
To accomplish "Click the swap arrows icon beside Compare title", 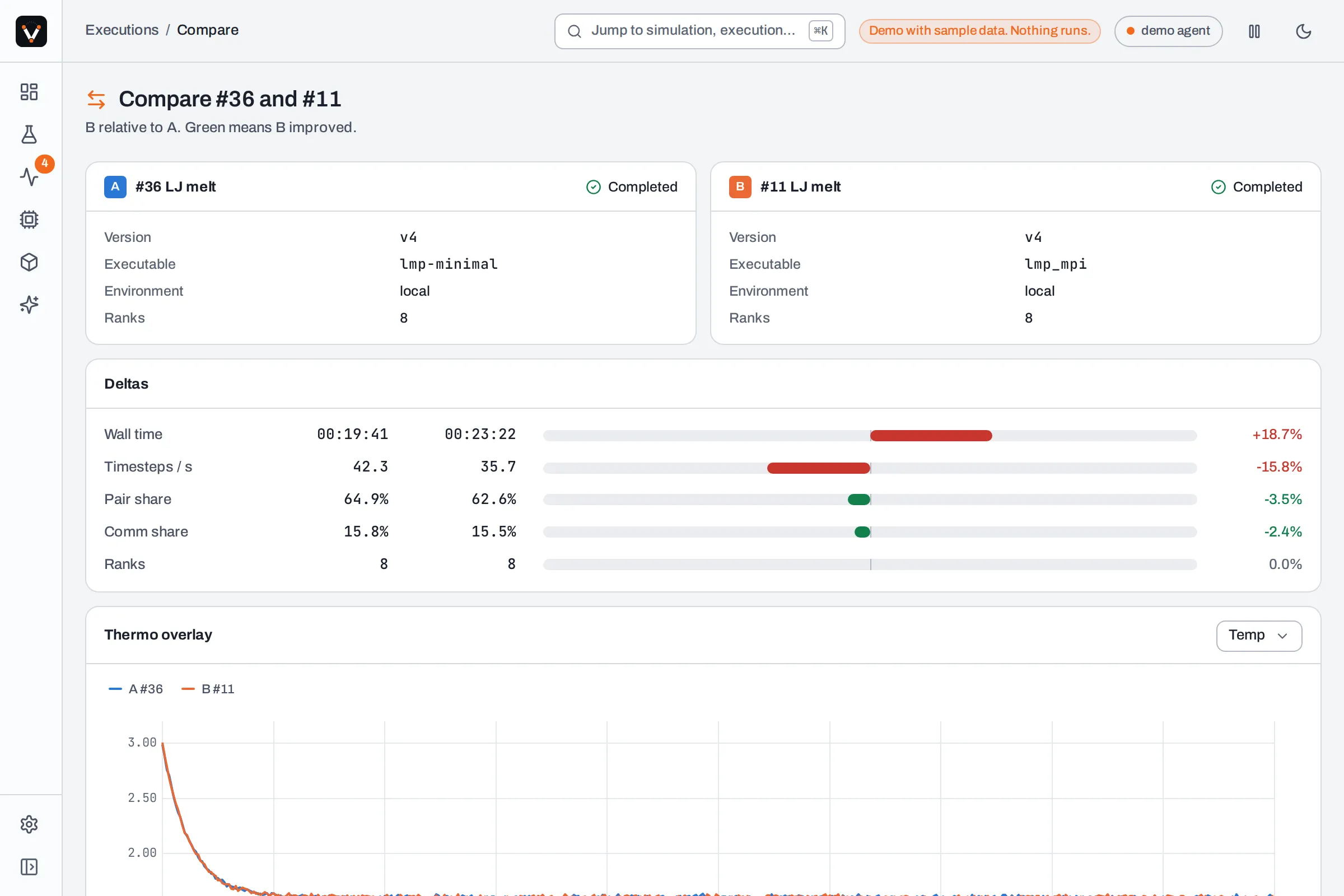I will (96, 100).
